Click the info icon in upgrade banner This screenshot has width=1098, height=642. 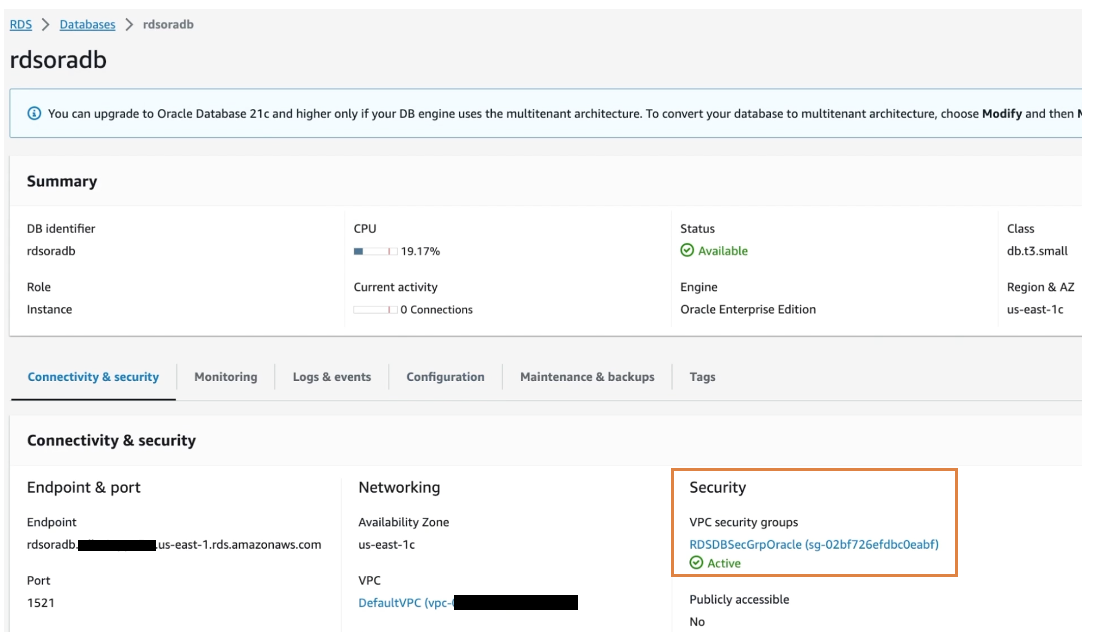(x=35, y=114)
